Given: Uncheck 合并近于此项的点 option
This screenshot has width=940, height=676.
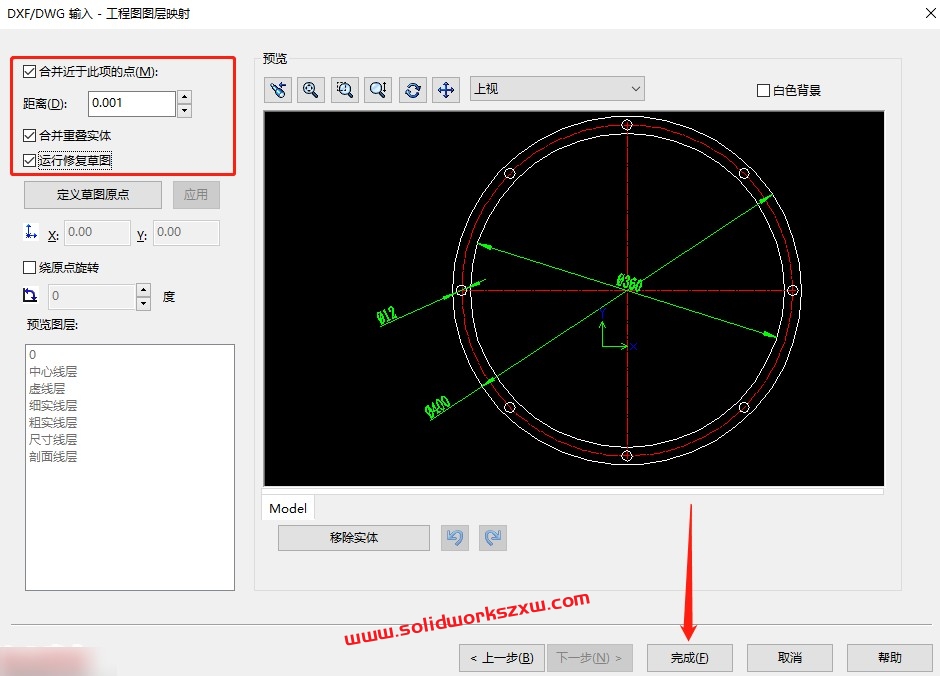Looking at the screenshot, I should (x=28, y=71).
